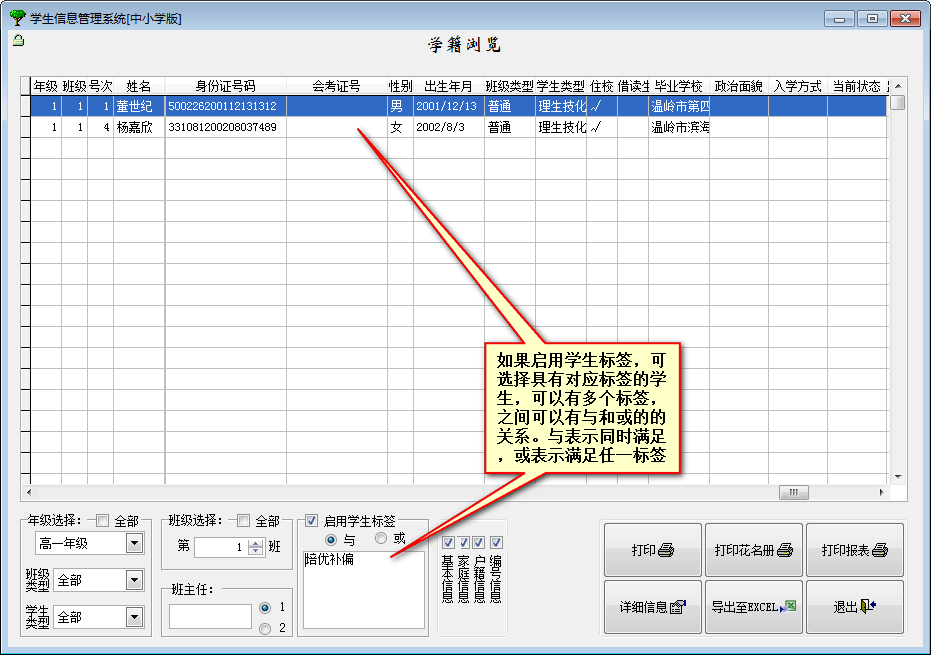Click the 打印 print button
The width and height of the screenshot is (931, 655).
tap(652, 550)
